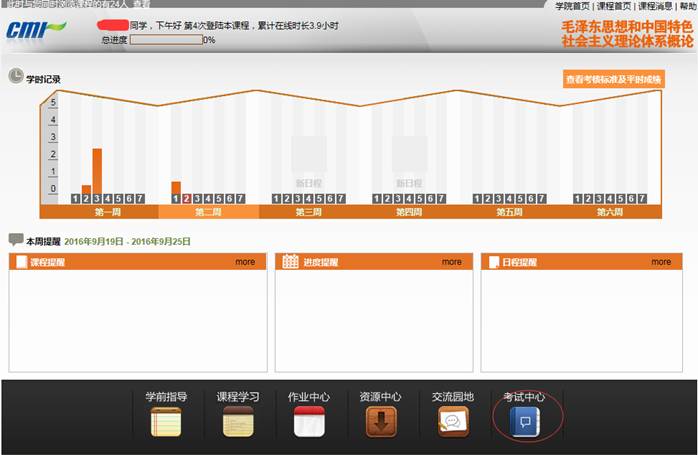Click the speech bubble icon beside 本周提醒
Image resolution: width=698 pixels, height=455 pixels.
16,240
